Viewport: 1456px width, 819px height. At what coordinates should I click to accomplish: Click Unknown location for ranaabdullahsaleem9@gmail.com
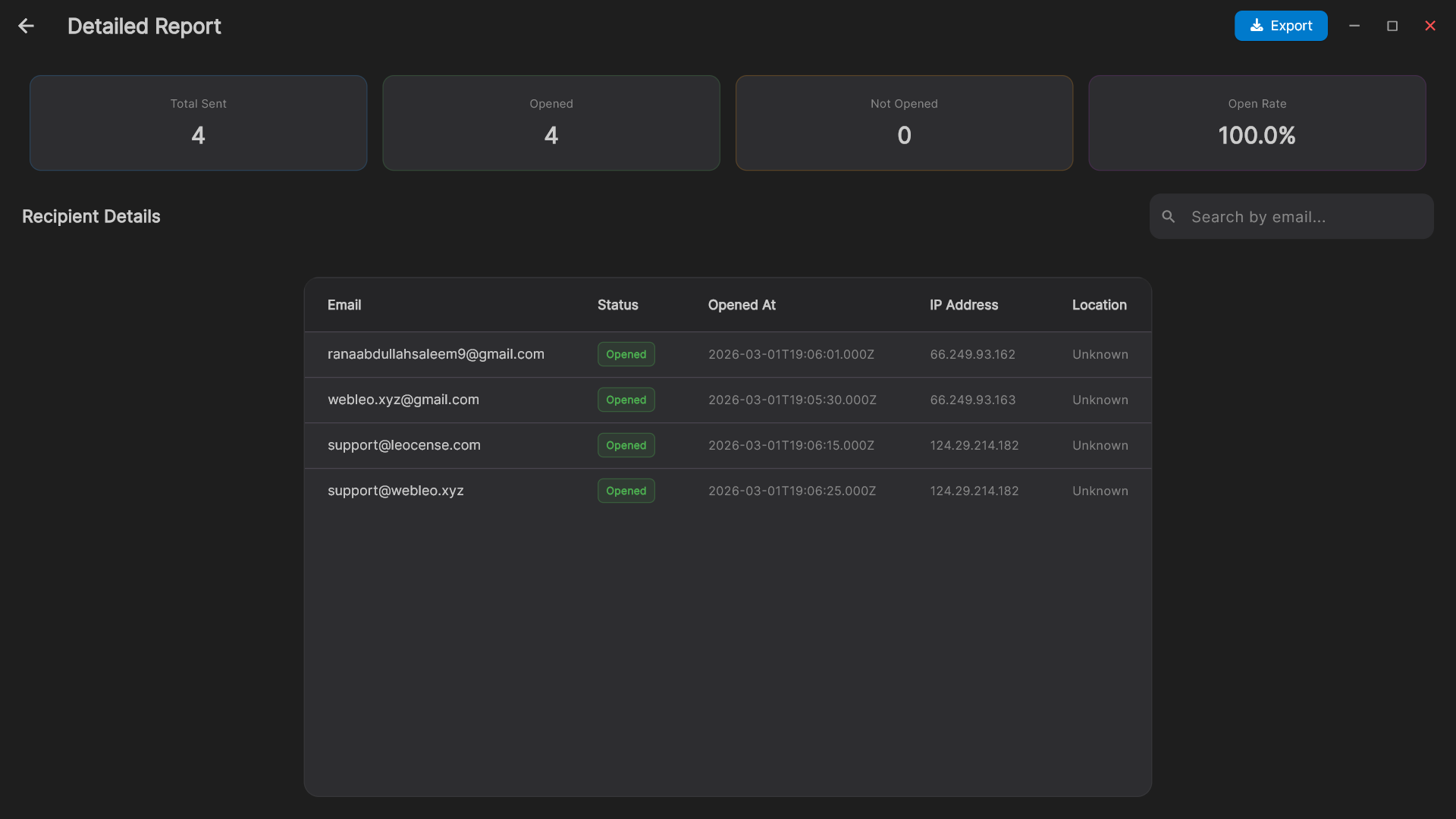click(x=1100, y=354)
